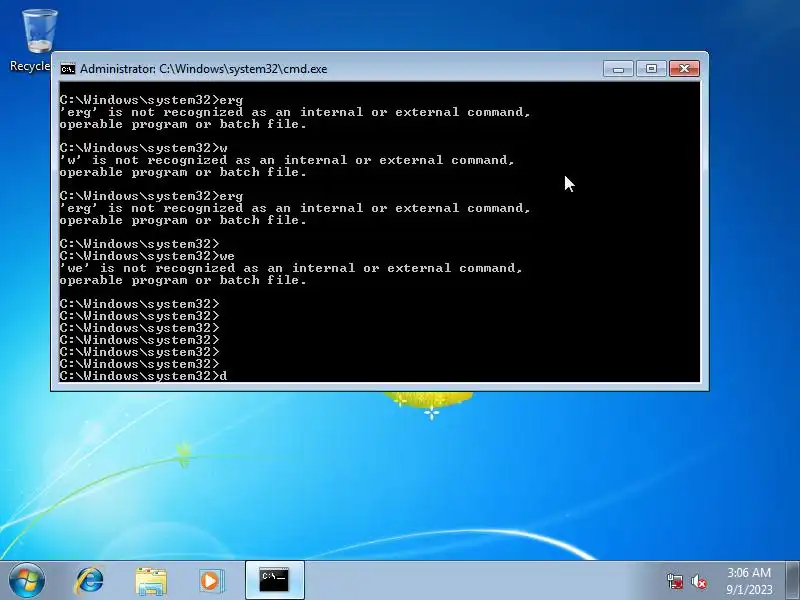Image resolution: width=800 pixels, height=600 pixels.
Task: Click the line "C:\Windows\system32>we"
Action: 147,256
